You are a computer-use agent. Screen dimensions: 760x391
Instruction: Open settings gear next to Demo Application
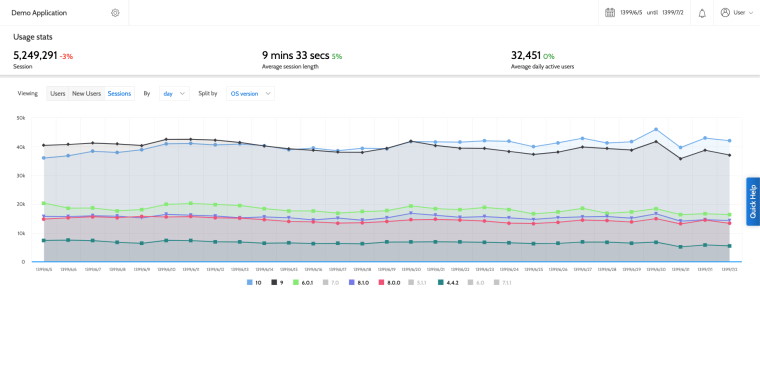pyautogui.click(x=115, y=13)
